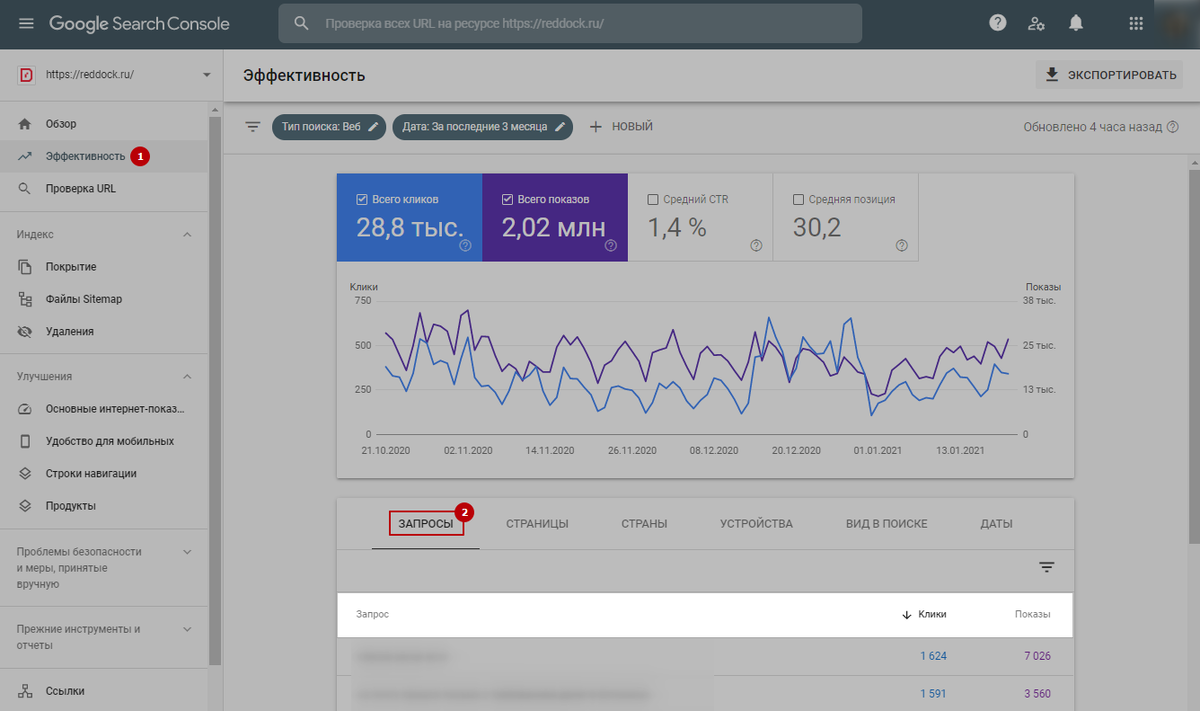The height and width of the screenshot is (711, 1200).
Task: Open help for the Average CTR card
Action: [x=756, y=245]
